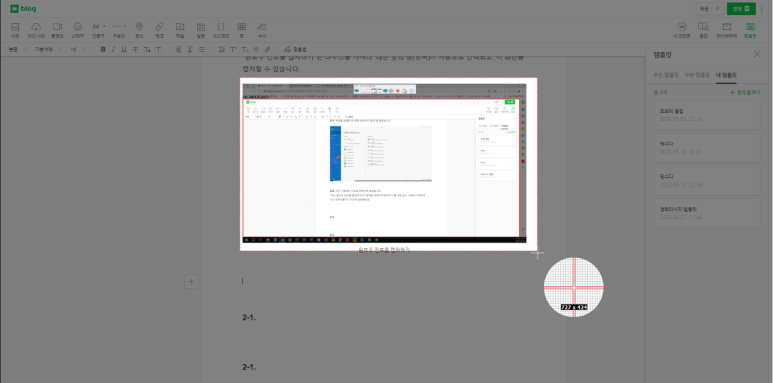Toggle subscript formatting

click(x=245, y=49)
